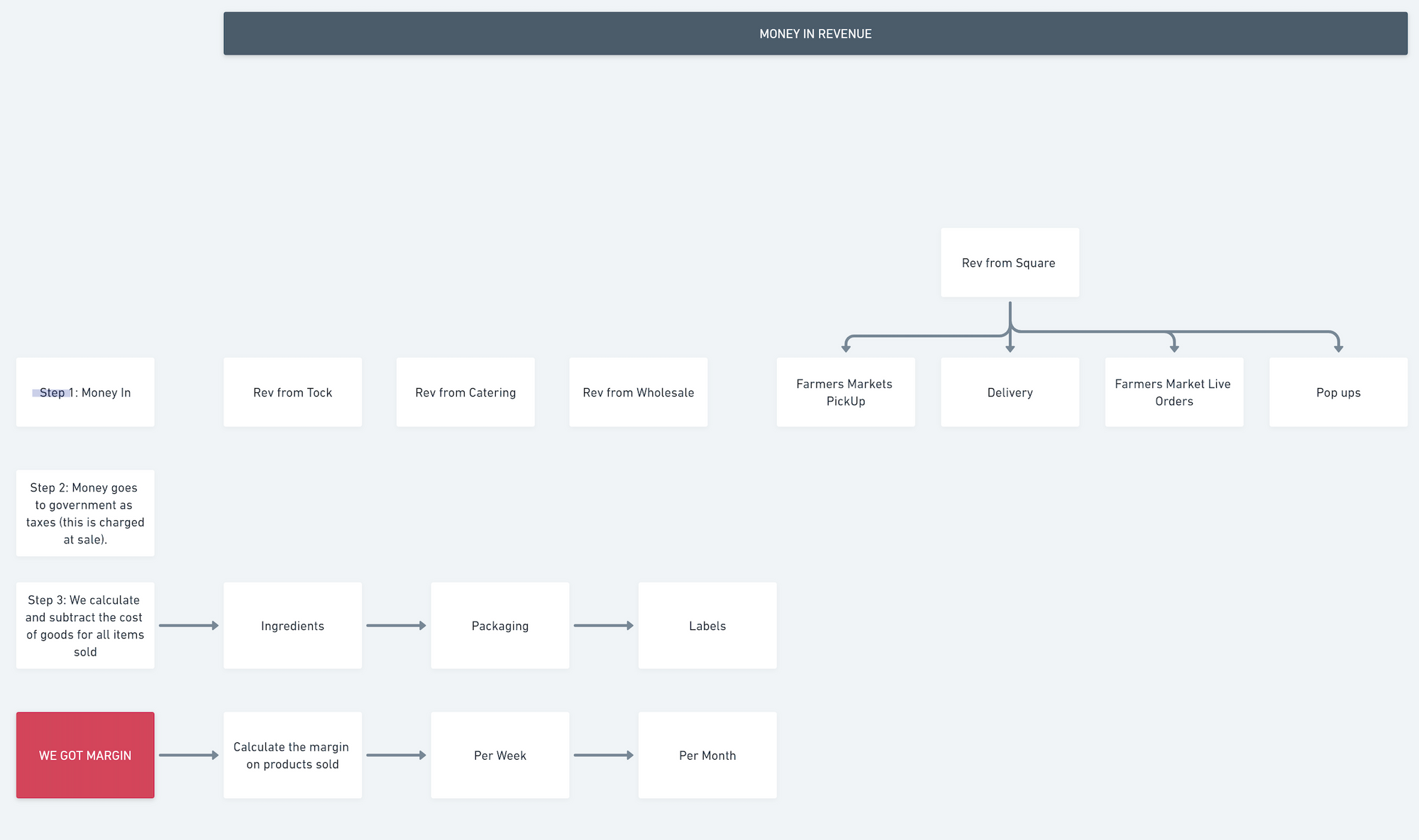Select the Step 3 cost of goods card
The width and height of the screenshot is (1419, 840).
(85, 625)
